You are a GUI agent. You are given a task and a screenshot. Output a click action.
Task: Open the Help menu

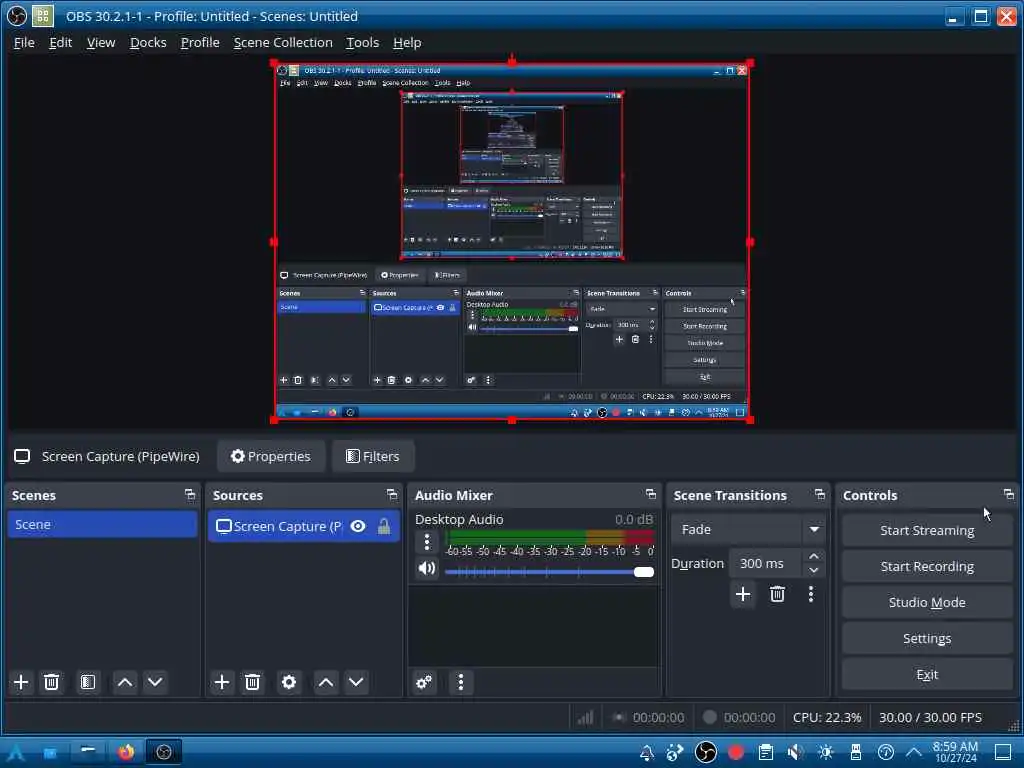coord(407,42)
